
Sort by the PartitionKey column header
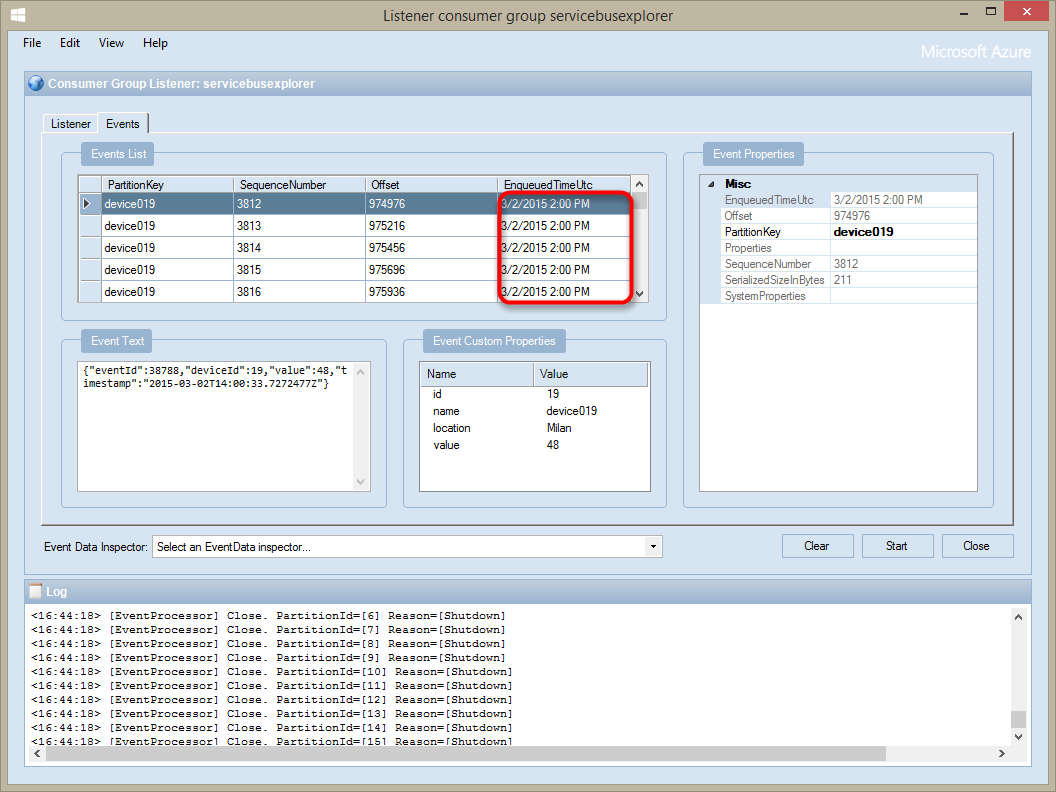(x=167, y=185)
